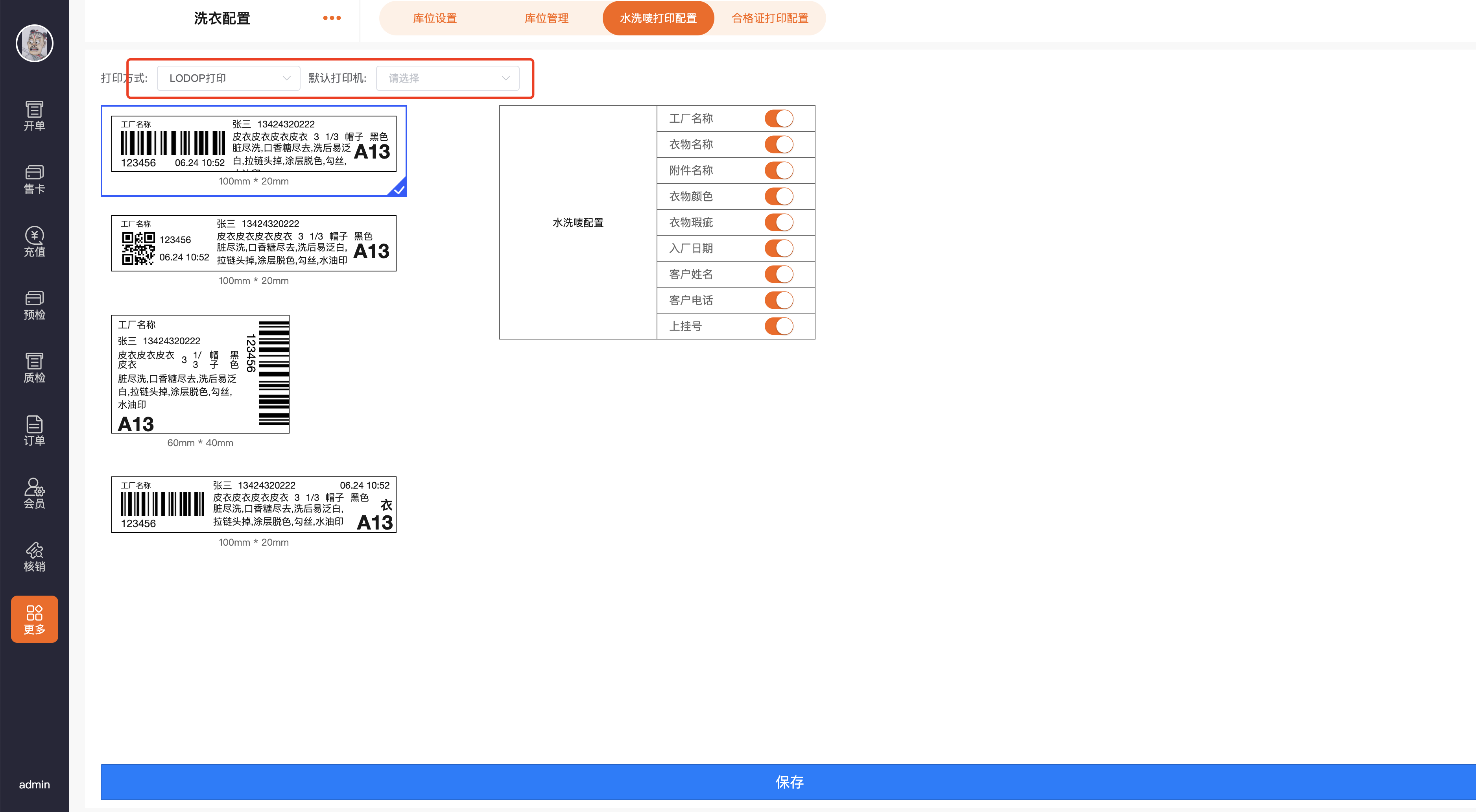Disable the 工厂名称 toggle
Screen dimensions: 1476x812
coord(779,119)
